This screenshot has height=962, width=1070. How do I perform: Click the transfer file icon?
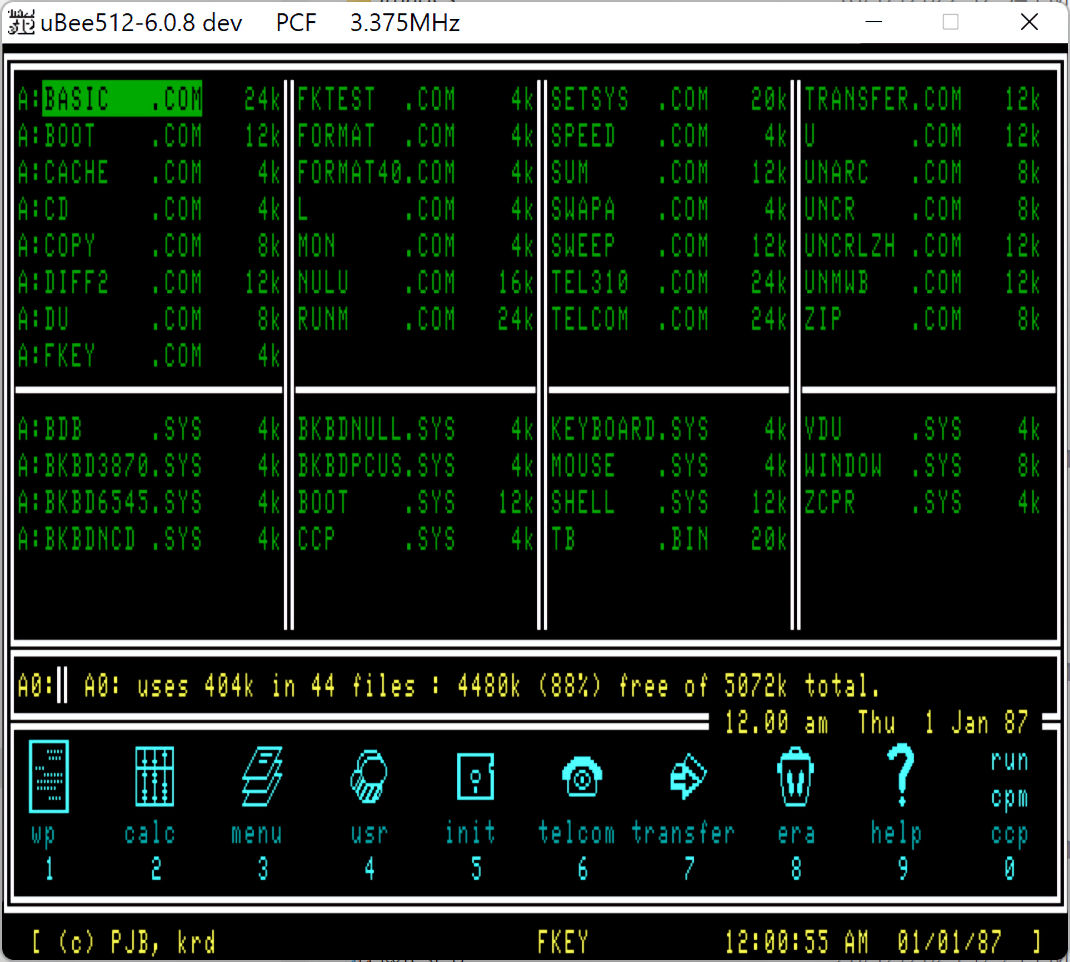pos(688,777)
